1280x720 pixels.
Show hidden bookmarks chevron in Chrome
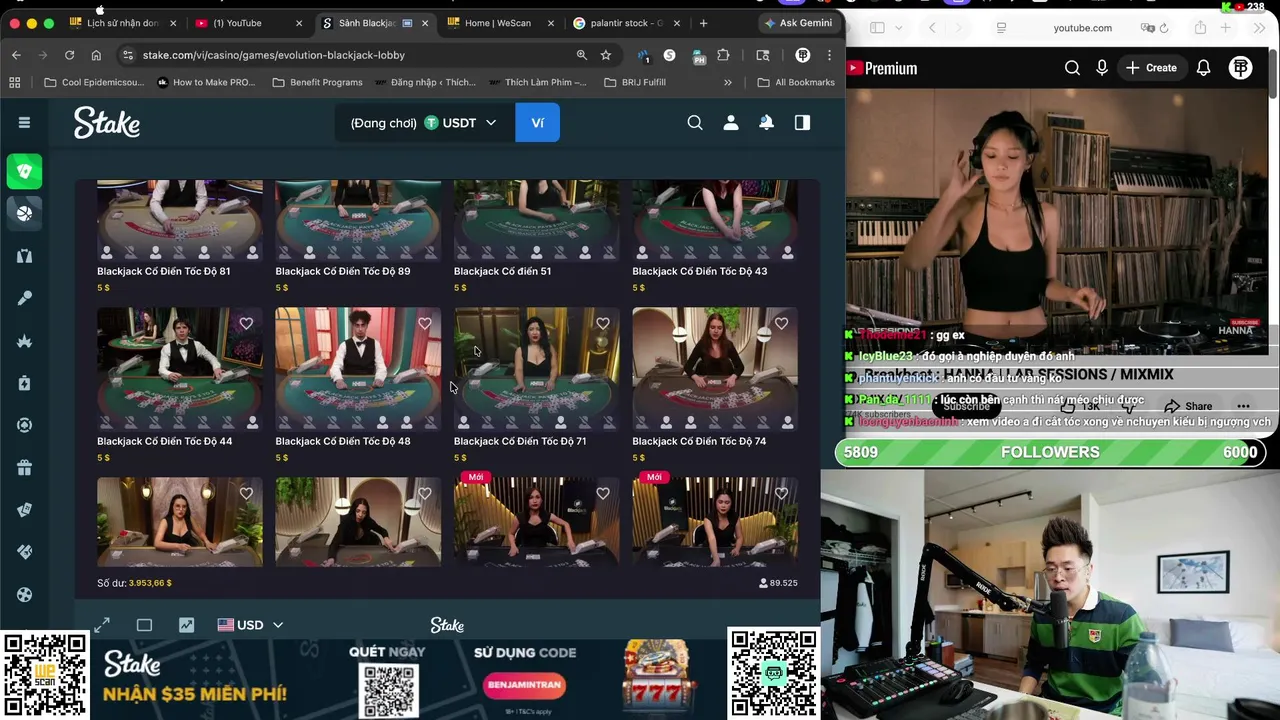[727, 82]
